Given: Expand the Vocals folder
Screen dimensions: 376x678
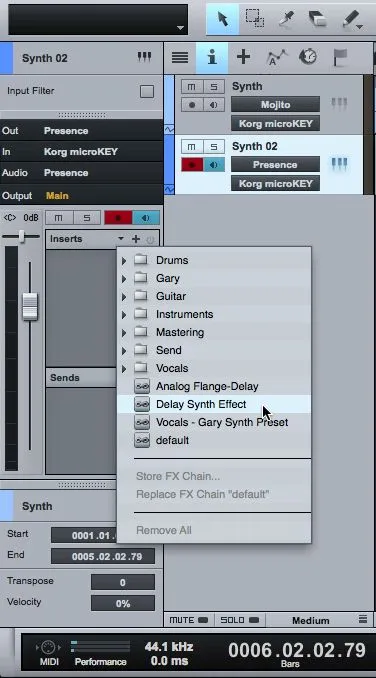Looking at the screenshot, I should [124, 368].
